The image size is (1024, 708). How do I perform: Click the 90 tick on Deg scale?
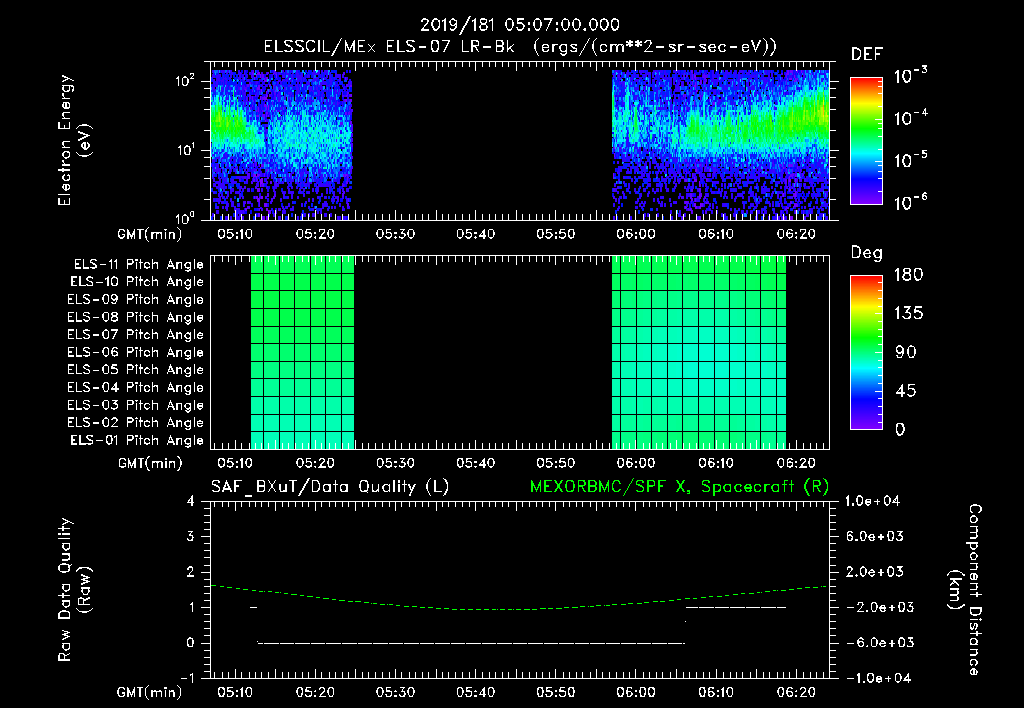coord(906,353)
